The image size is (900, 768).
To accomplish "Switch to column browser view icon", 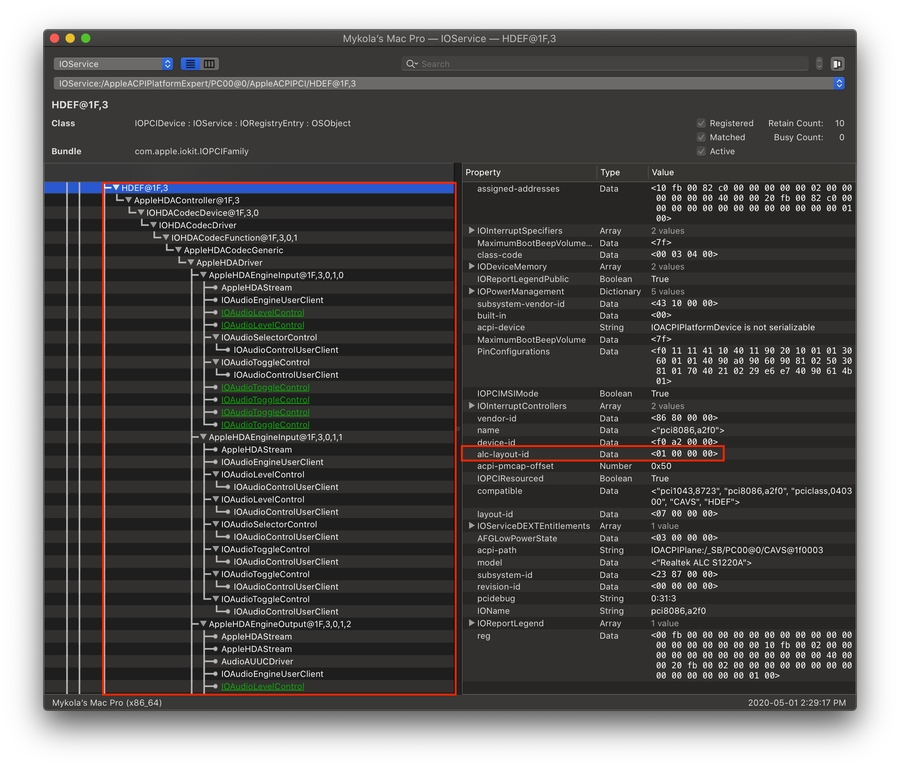I will click(209, 64).
